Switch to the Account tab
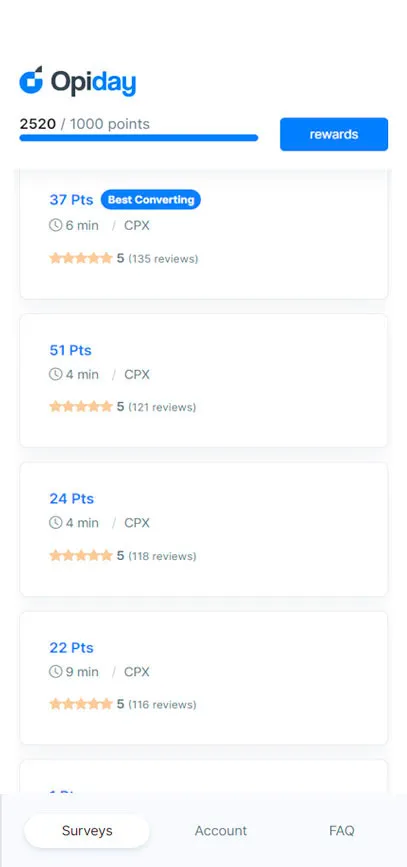Image resolution: width=407 pixels, height=867 pixels. click(221, 831)
